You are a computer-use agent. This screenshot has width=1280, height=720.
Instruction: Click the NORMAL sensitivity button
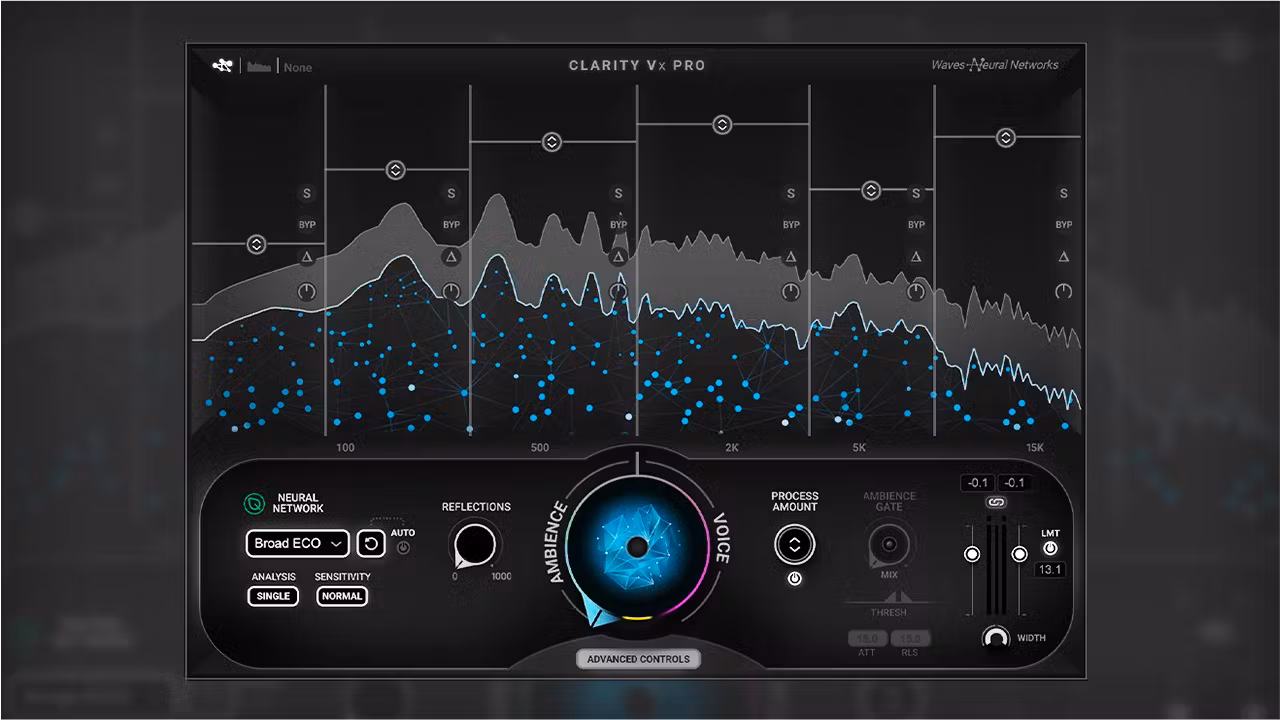(x=342, y=596)
